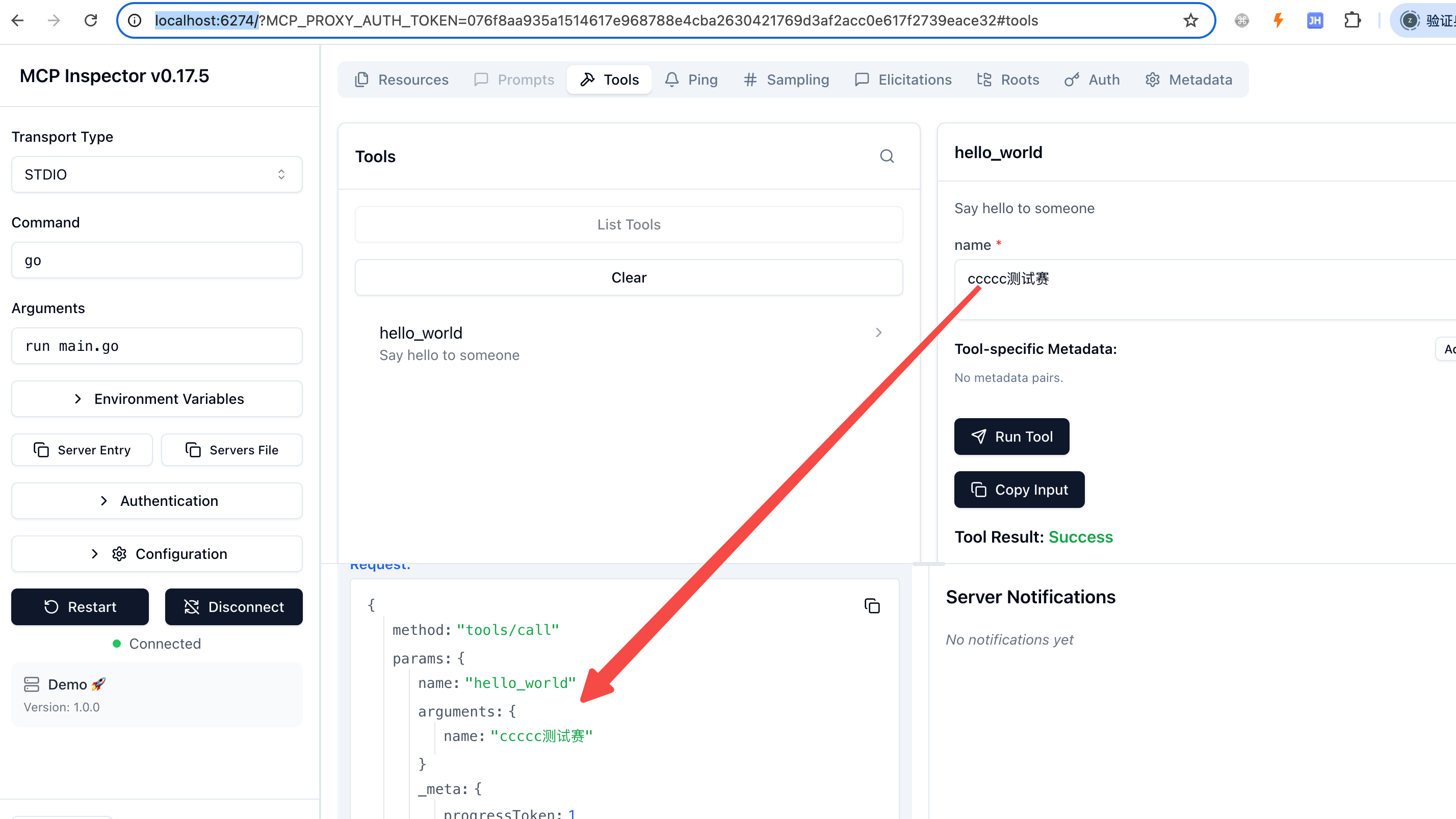Open the Transport Type STDIO dropdown

point(157,174)
